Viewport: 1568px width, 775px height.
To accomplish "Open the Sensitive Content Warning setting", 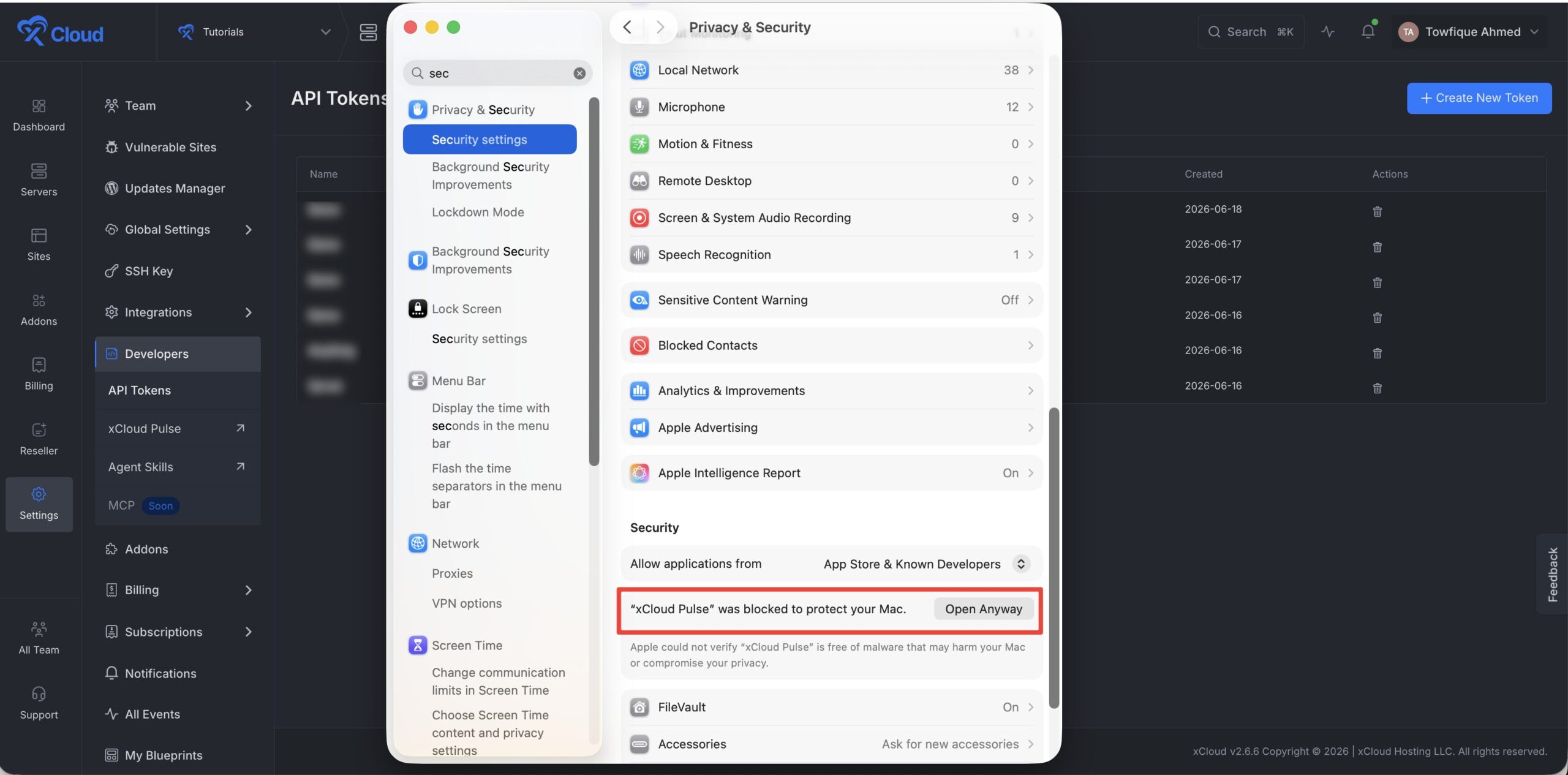I will point(831,300).
